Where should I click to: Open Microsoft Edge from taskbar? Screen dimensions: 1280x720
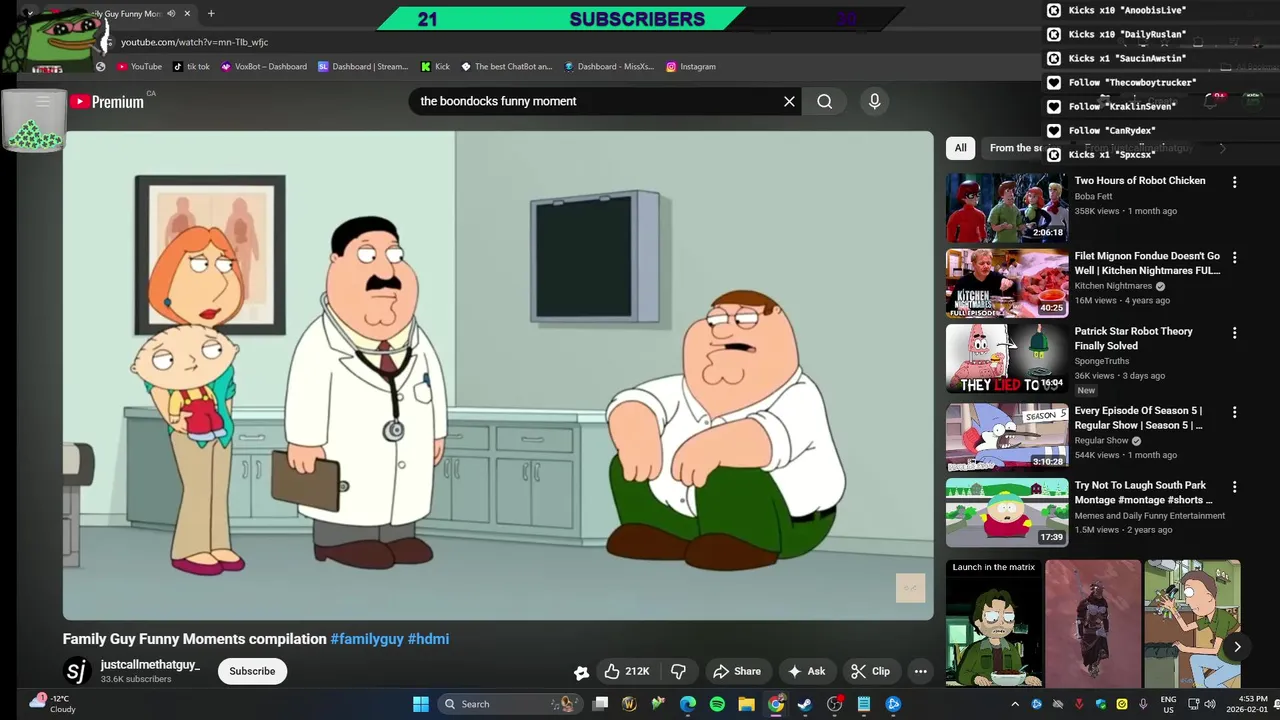coord(688,704)
